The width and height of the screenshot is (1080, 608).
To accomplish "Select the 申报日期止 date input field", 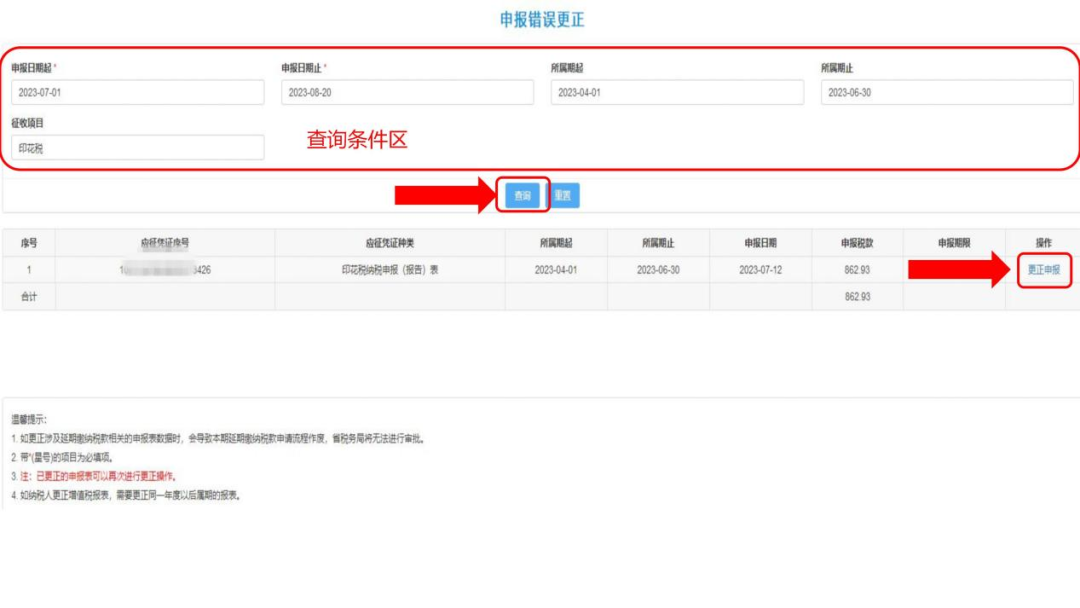I will tap(407, 93).
